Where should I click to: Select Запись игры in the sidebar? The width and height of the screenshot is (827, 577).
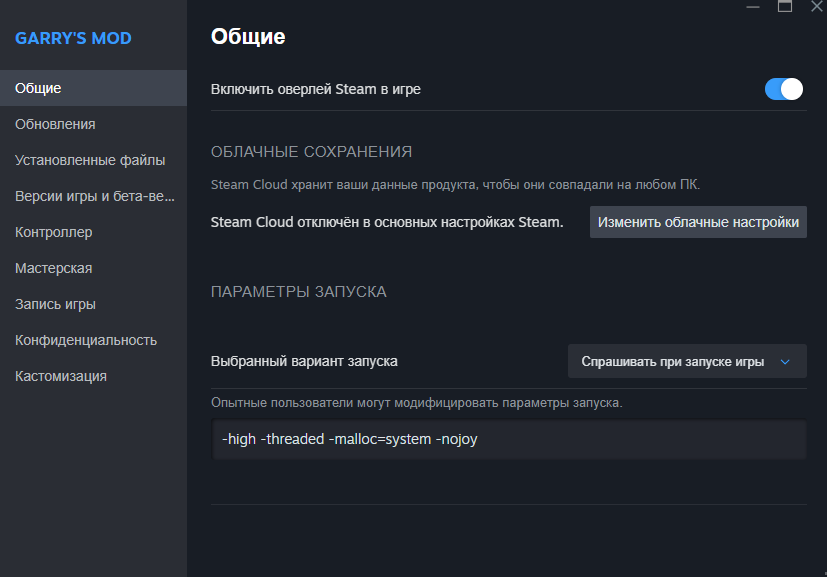click(x=93, y=304)
